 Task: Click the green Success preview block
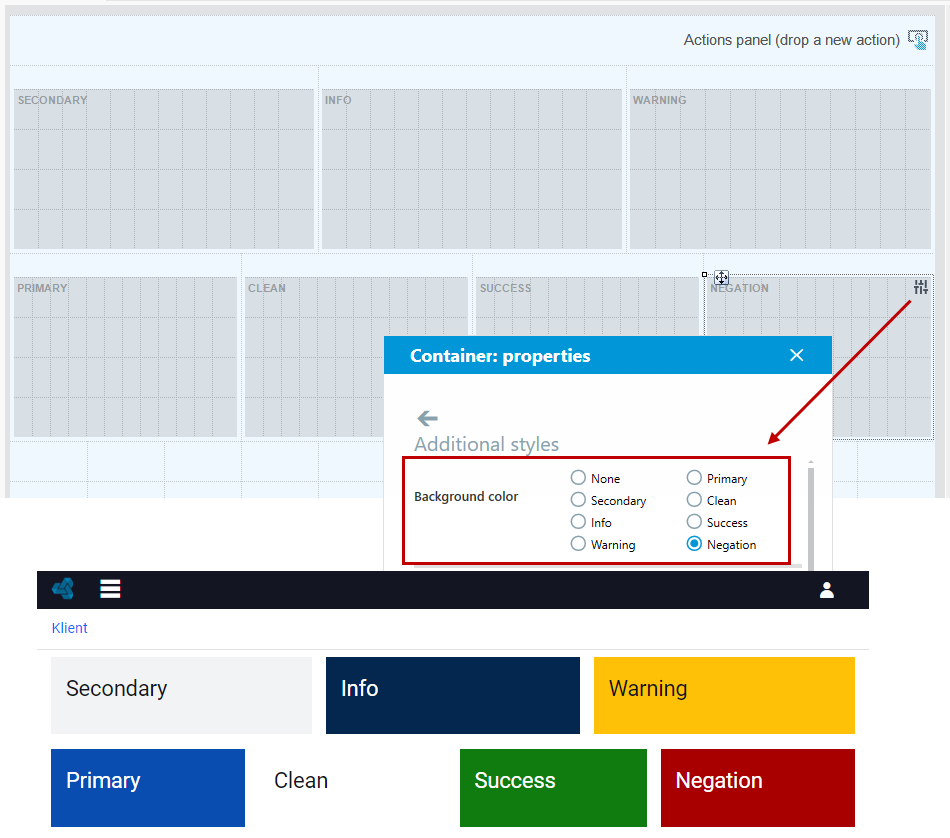coord(553,788)
